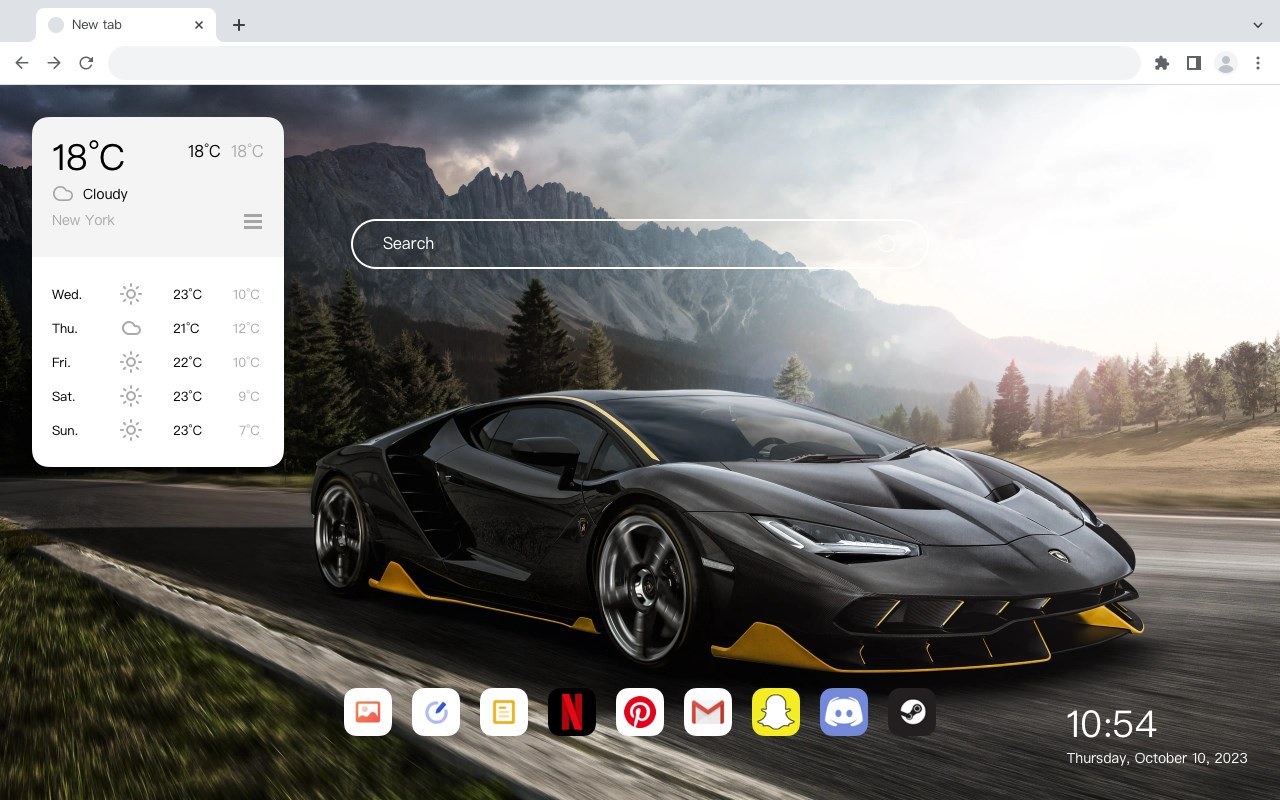Open the yellow notes shortcut icon

click(x=504, y=712)
